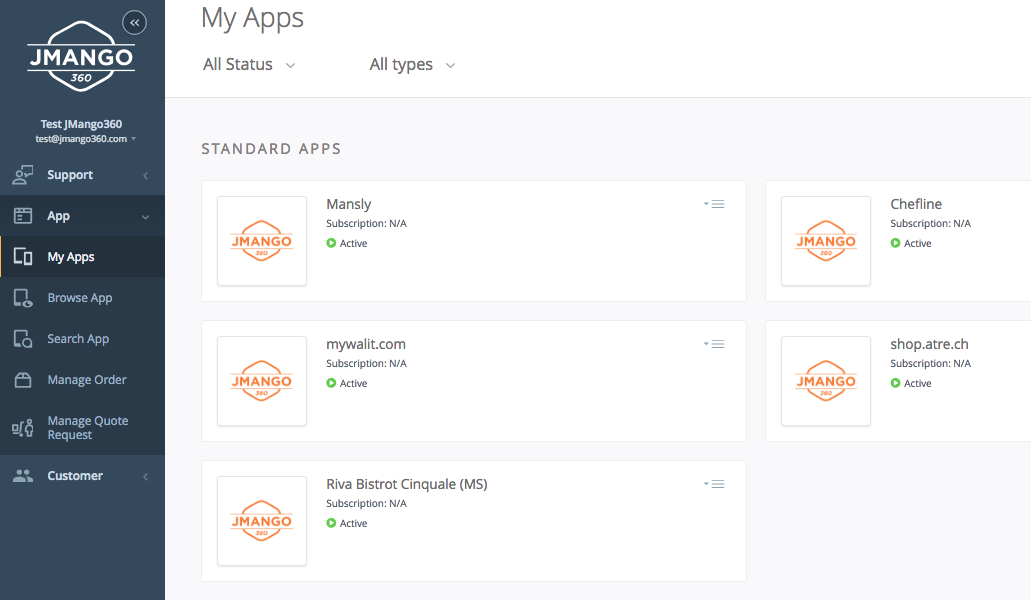Open Mansly app options menu icon
This screenshot has height=600, width=1031.
click(714, 204)
